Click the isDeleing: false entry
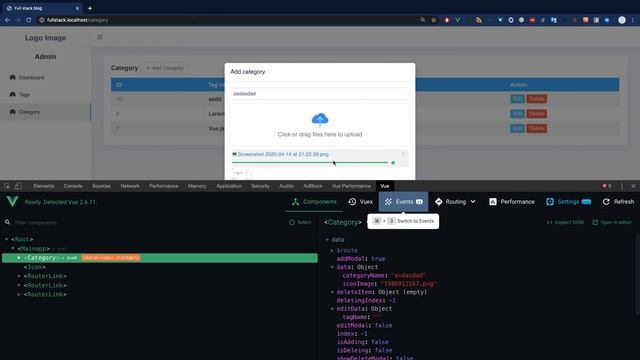 point(364,350)
